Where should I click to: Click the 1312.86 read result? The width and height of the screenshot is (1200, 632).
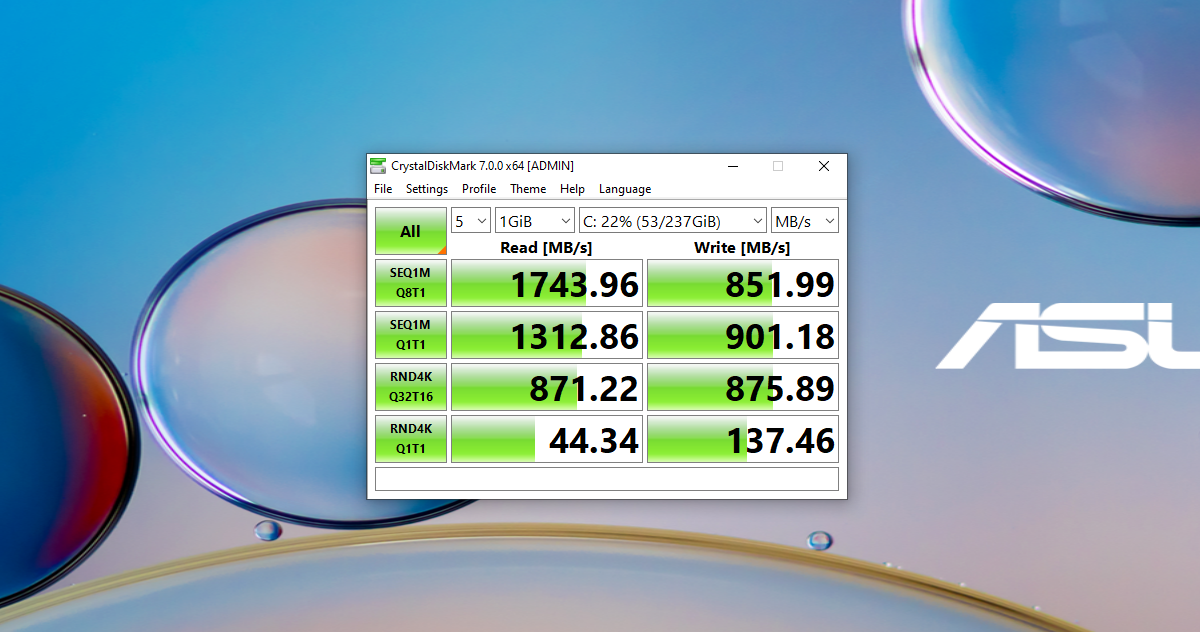click(x=547, y=335)
